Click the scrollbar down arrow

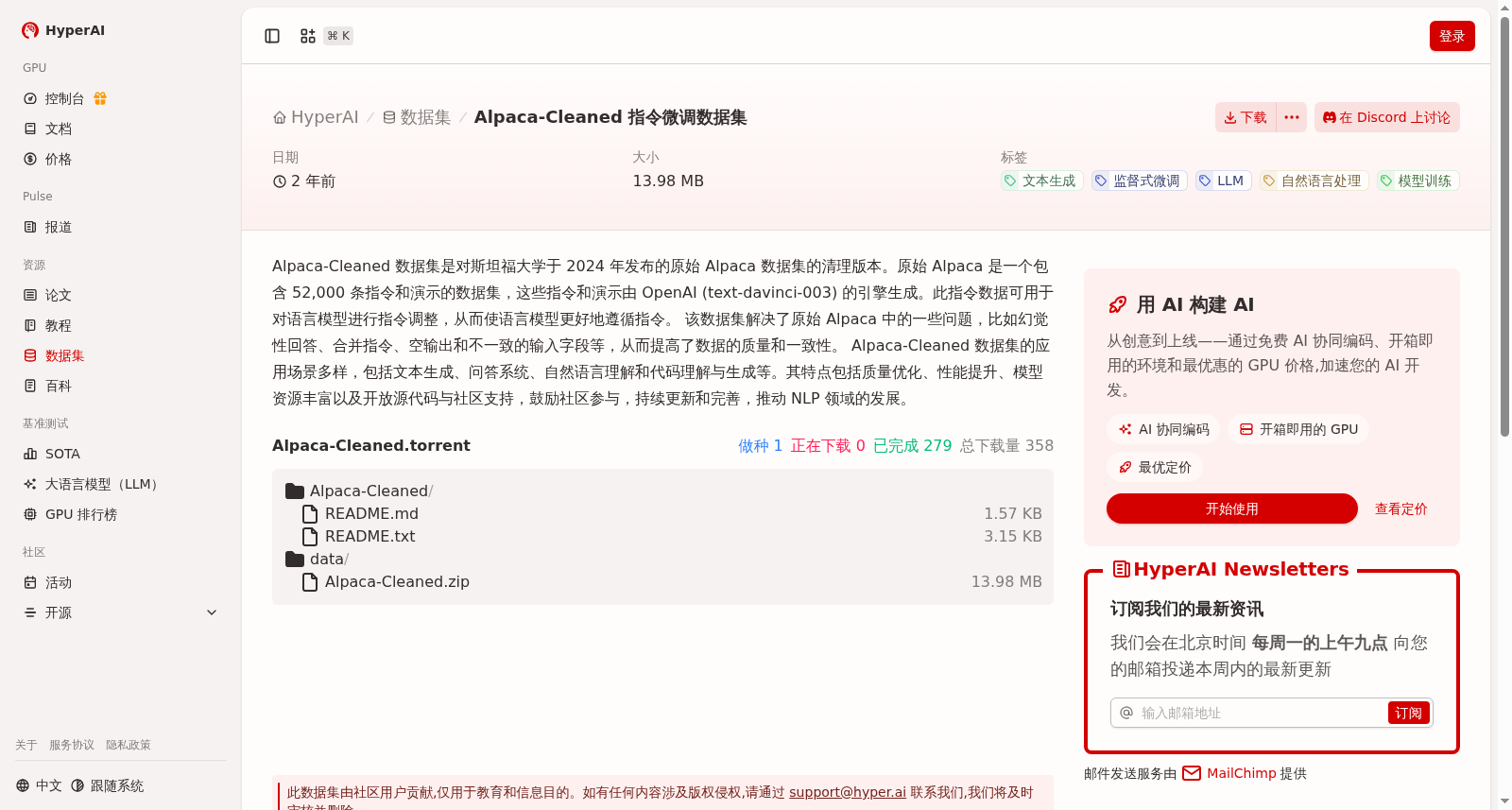(x=1504, y=801)
